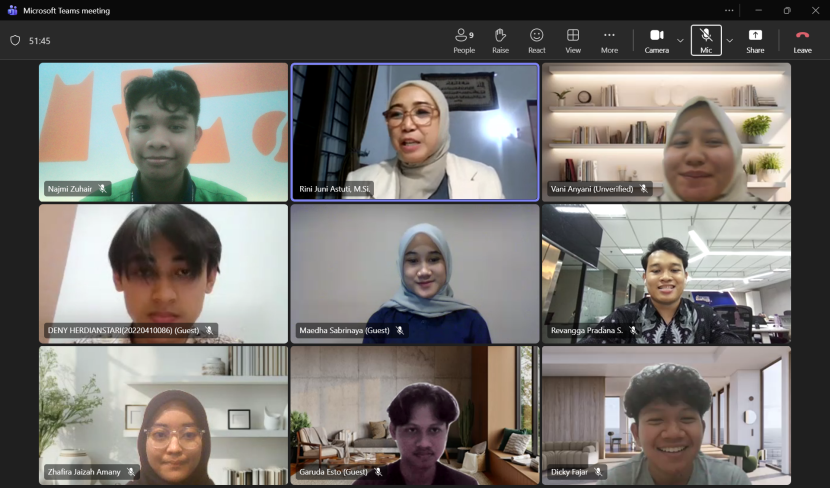Expand the Camera options dropdown arrow
The width and height of the screenshot is (830, 488).
tap(680, 41)
